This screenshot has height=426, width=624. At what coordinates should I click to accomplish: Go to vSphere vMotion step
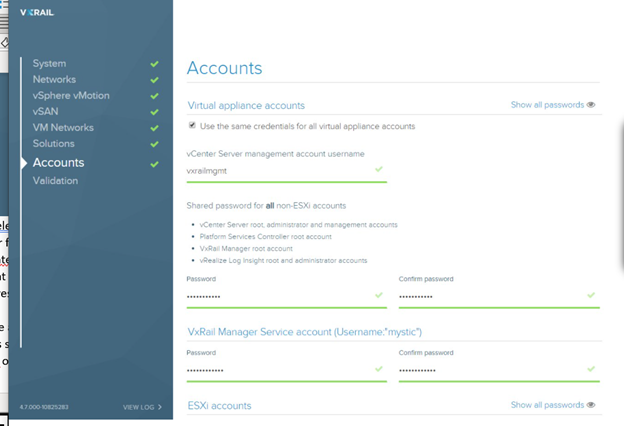pos(71,96)
